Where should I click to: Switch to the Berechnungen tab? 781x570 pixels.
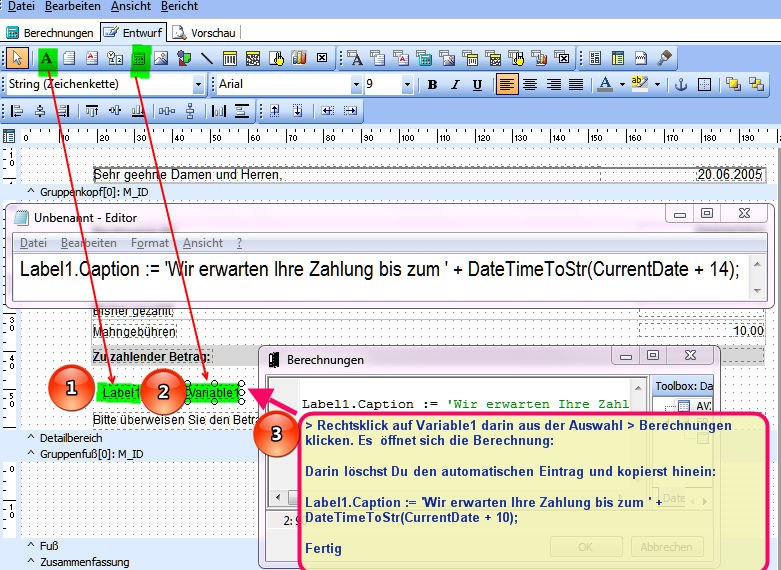pos(50,33)
